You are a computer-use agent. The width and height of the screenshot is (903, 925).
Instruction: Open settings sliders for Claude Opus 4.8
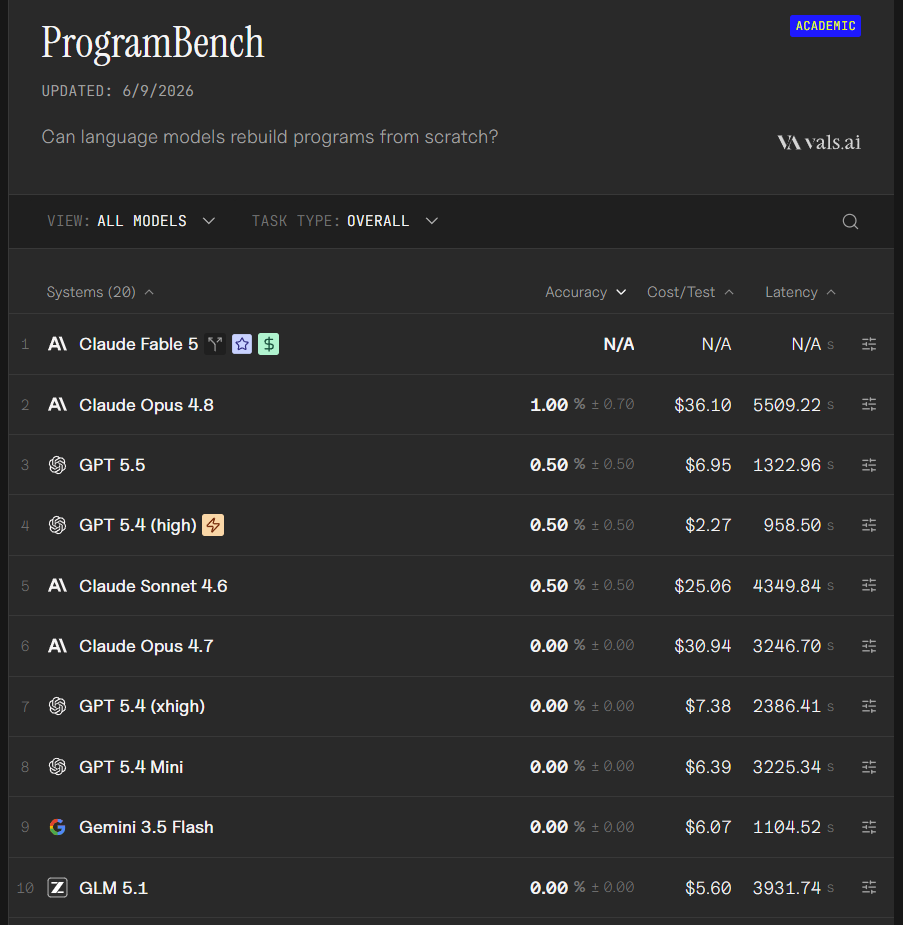tap(869, 404)
